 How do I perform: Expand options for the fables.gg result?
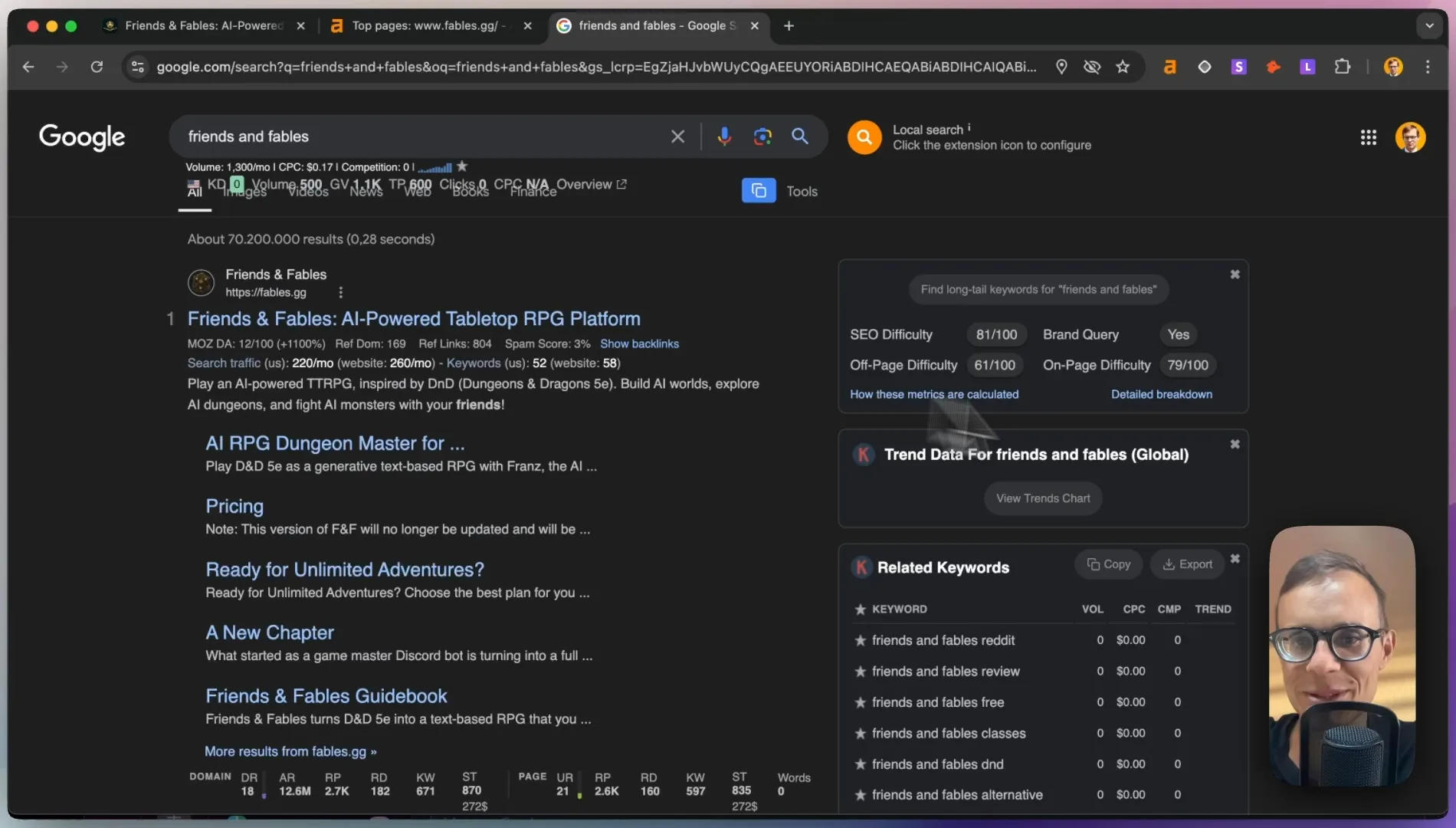pos(340,292)
